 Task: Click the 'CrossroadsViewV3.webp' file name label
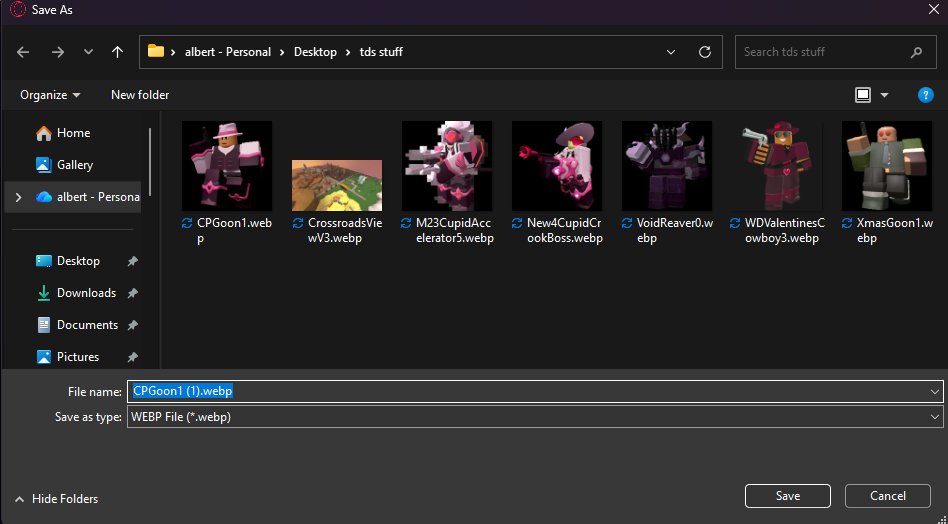pos(345,230)
